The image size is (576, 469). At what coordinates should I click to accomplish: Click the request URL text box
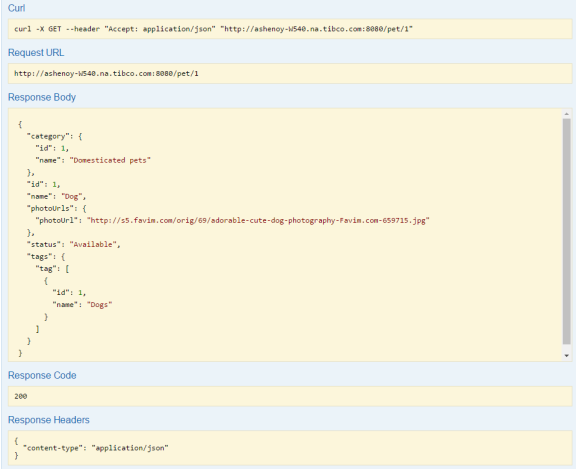pos(290,73)
